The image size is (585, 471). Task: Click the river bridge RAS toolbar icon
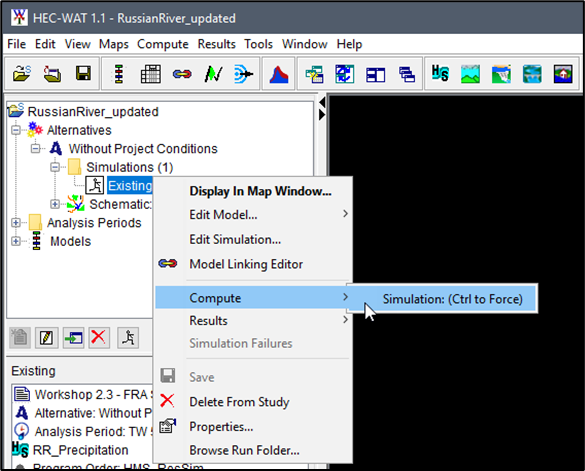tap(532, 74)
